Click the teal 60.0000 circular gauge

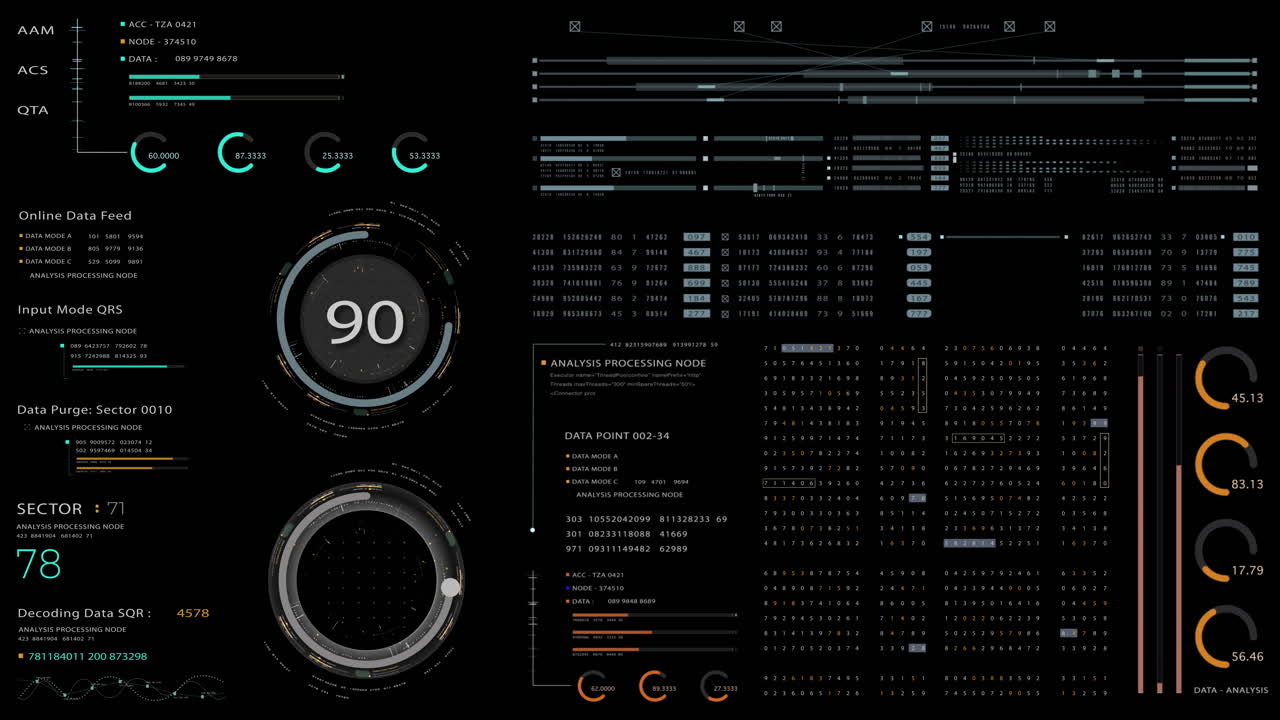click(150, 153)
